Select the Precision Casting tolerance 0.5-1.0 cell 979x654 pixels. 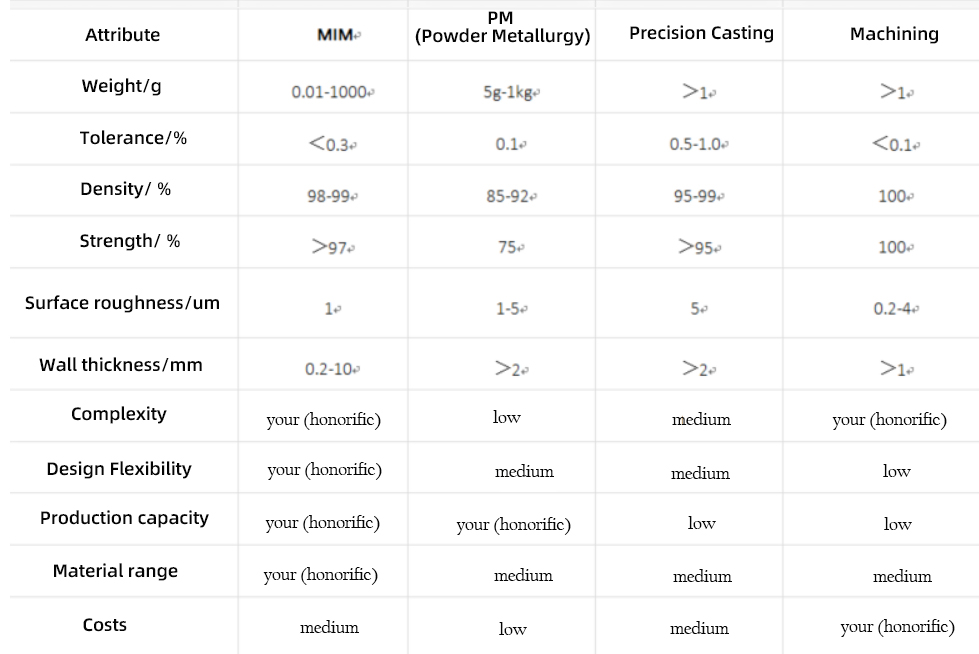[695, 144]
